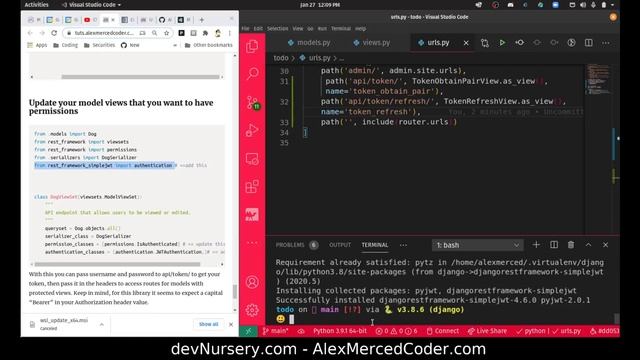Open Chrome's three-dot menu
Viewport: 640px width, 360px height.
tap(229, 33)
